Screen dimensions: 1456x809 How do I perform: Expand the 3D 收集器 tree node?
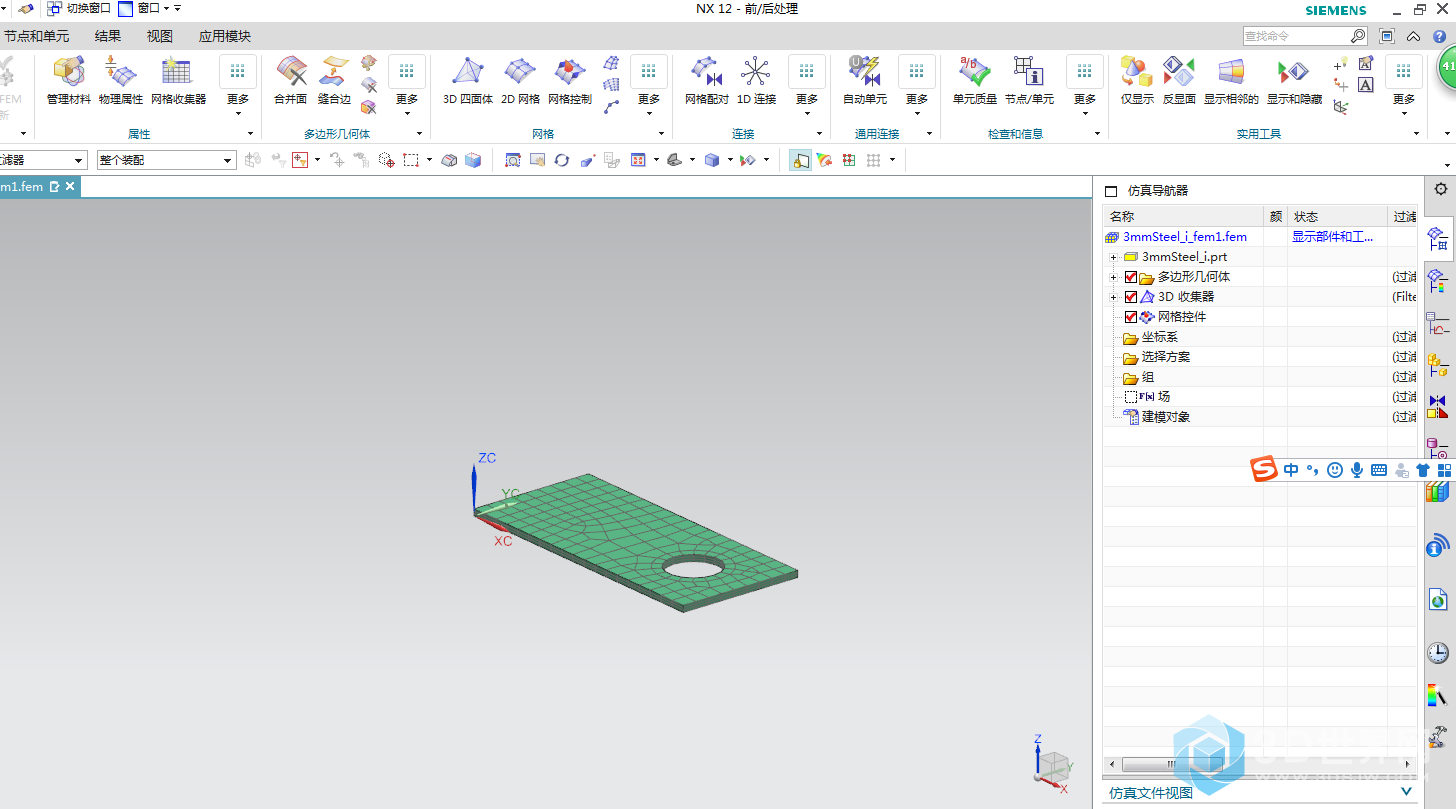[x=1113, y=297]
